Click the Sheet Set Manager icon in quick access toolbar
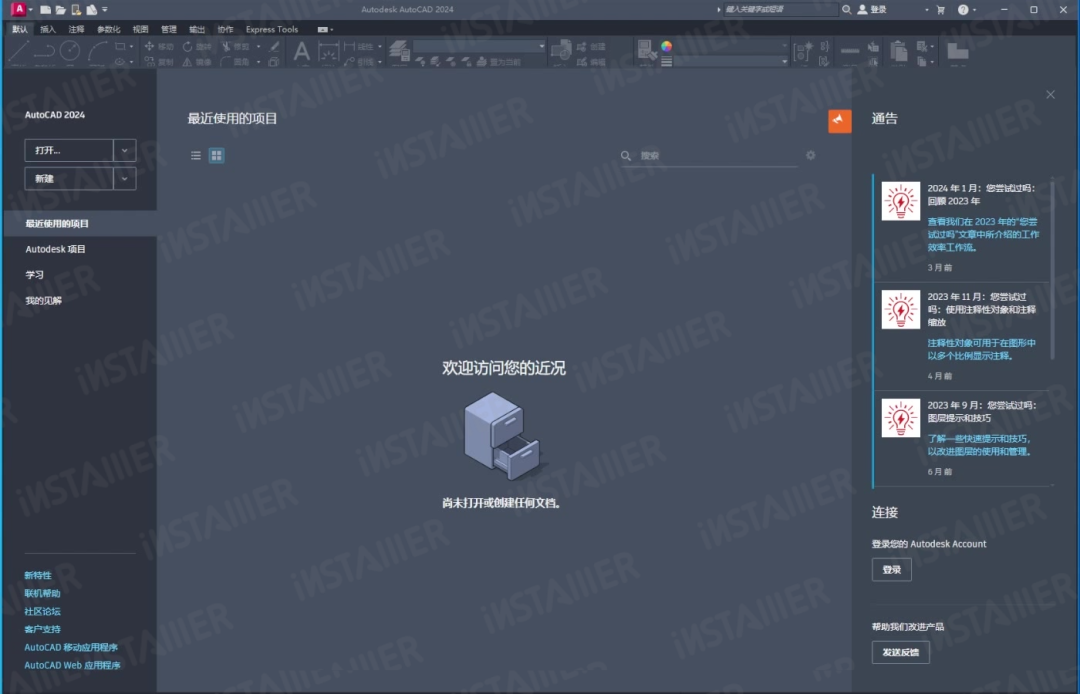Image resolution: width=1080 pixels, height=694 pixels. [x=91, y=10]
